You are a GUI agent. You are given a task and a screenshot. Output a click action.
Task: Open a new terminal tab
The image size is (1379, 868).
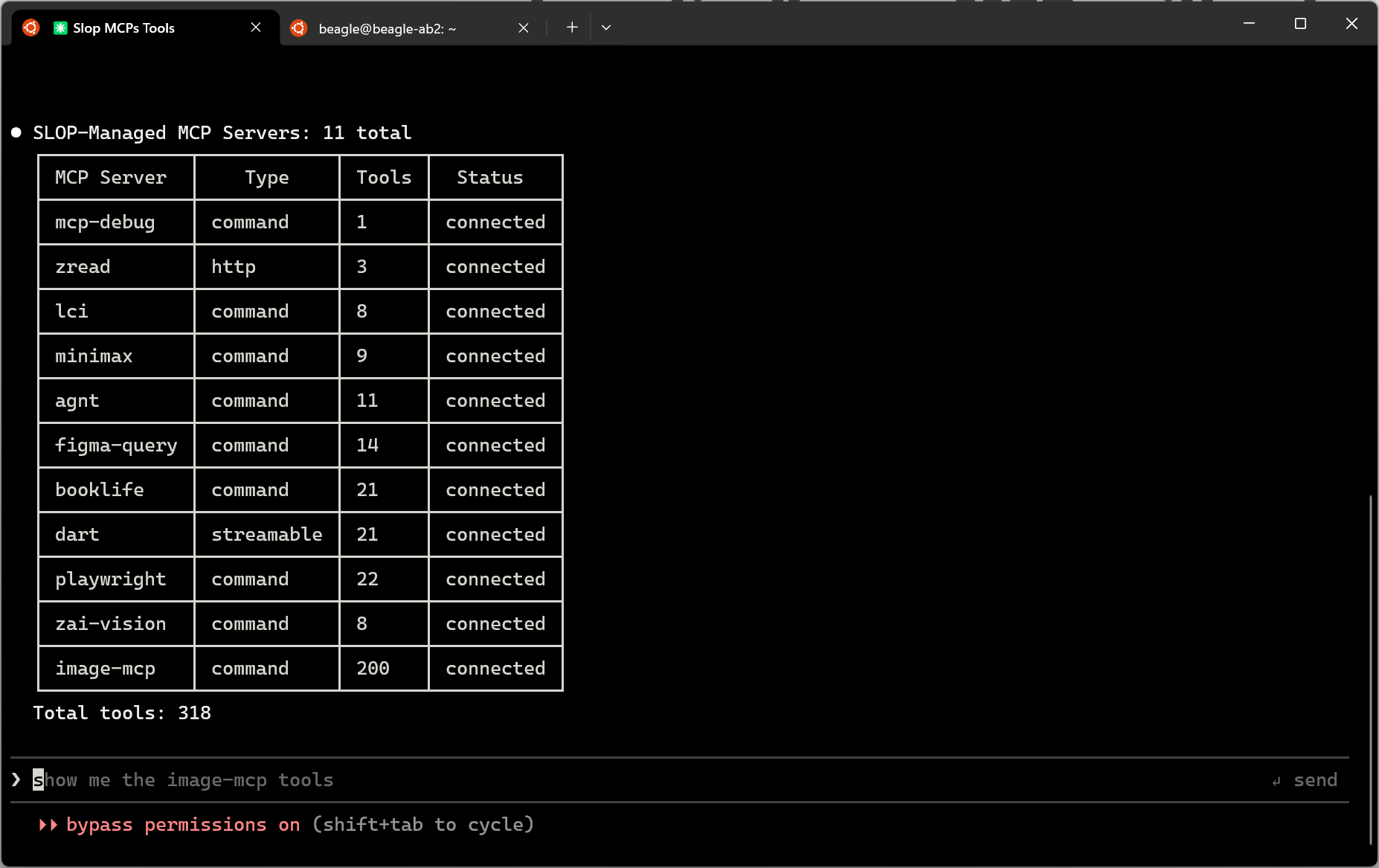pyautogui.click(x=572, y=28)
